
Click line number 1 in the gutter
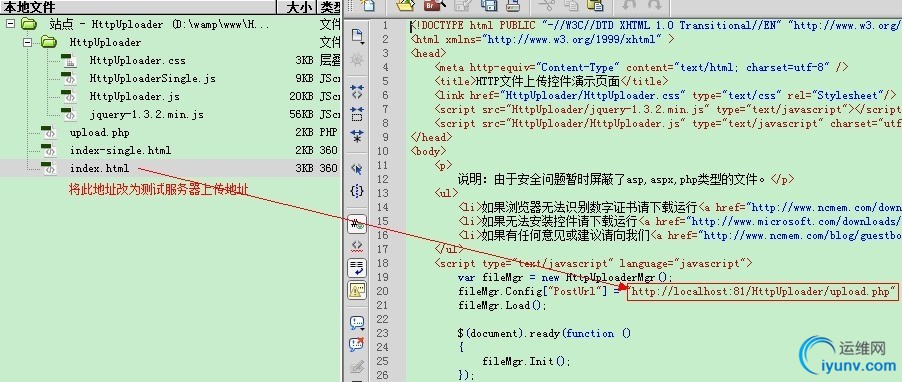coord(385,25)
